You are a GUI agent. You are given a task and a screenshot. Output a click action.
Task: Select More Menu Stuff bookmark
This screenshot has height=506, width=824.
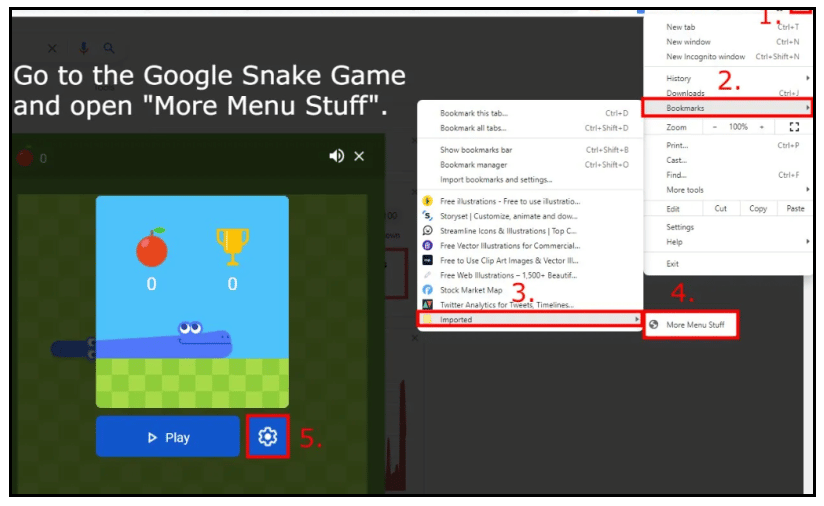(695, 325)
